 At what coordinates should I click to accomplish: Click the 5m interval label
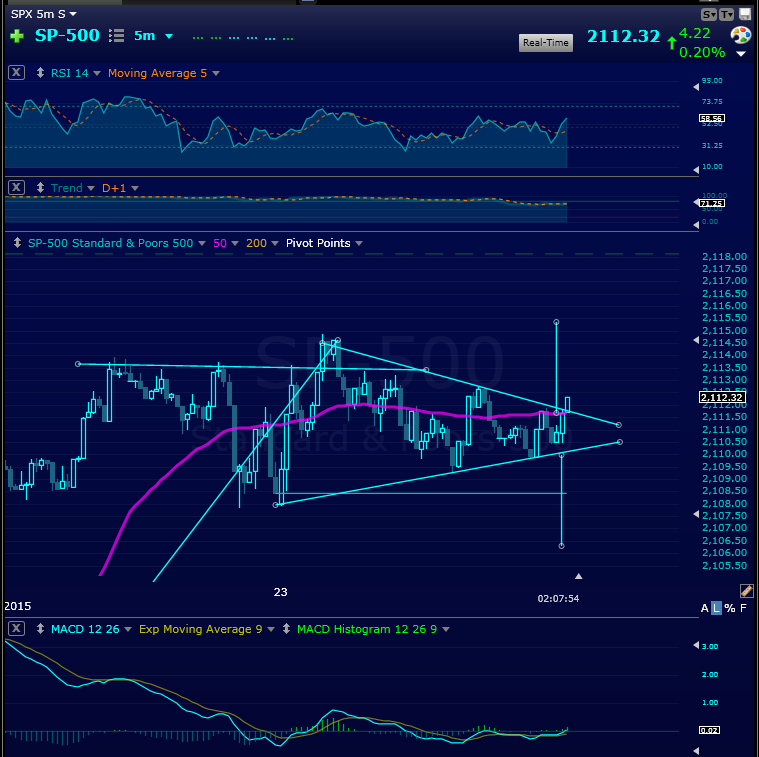click(144, 35)
